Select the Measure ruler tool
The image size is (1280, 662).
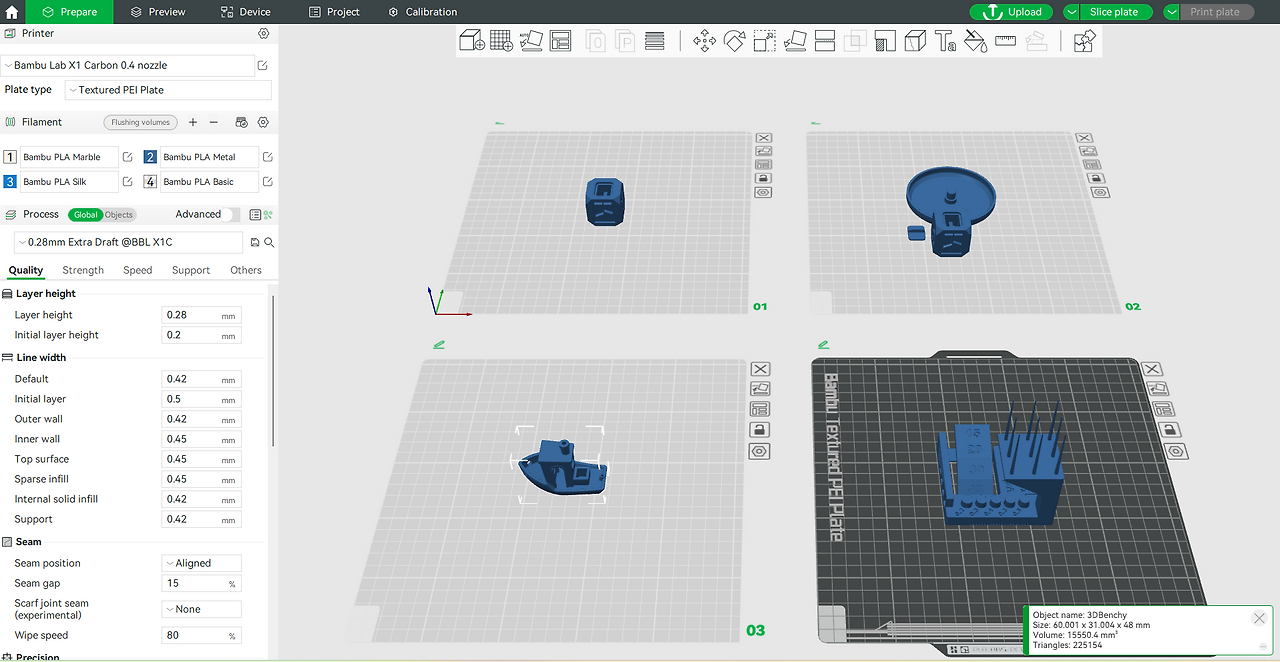[x=1005, y=41]
